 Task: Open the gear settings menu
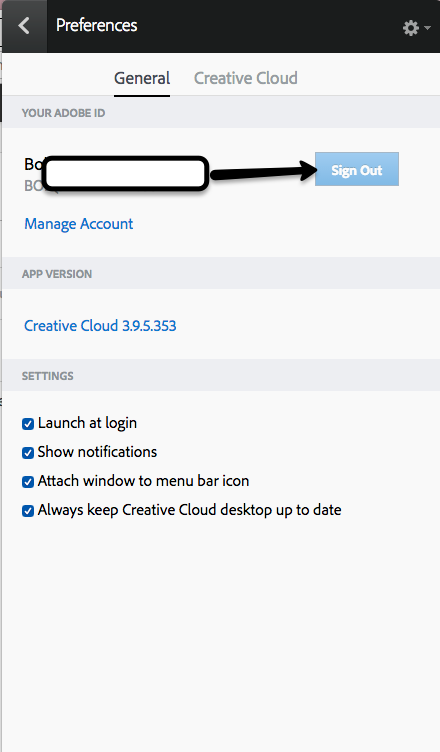coord(416,28)
